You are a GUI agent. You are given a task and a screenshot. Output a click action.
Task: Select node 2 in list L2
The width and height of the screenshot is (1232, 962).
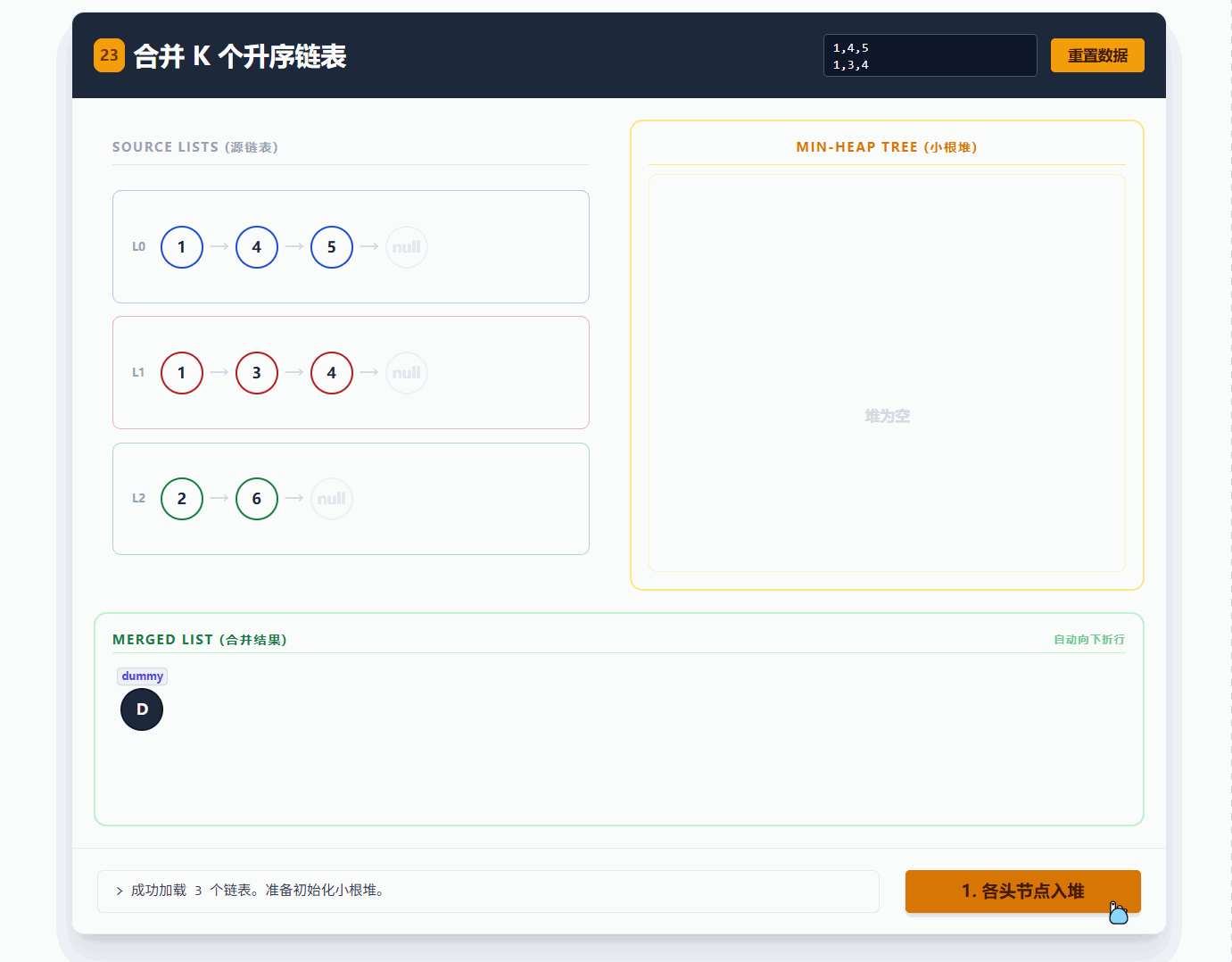[182, 499]
